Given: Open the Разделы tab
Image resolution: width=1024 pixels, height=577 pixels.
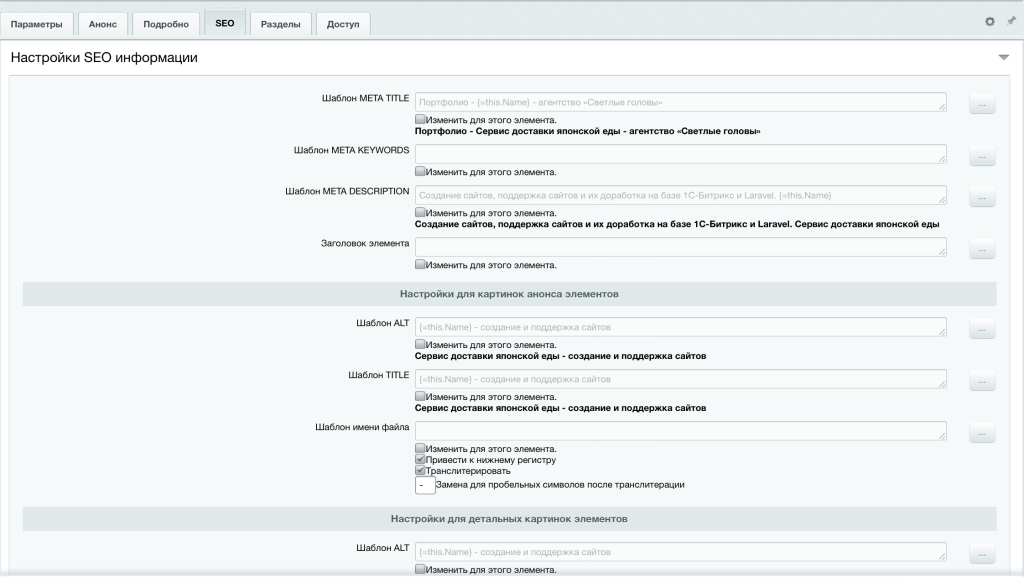Looking at the screenshot, I should tap(281, 24).
